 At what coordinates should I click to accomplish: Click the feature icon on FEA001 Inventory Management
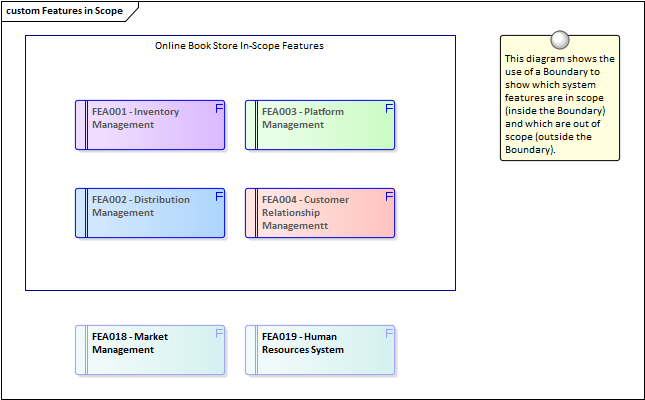point(218,108)
